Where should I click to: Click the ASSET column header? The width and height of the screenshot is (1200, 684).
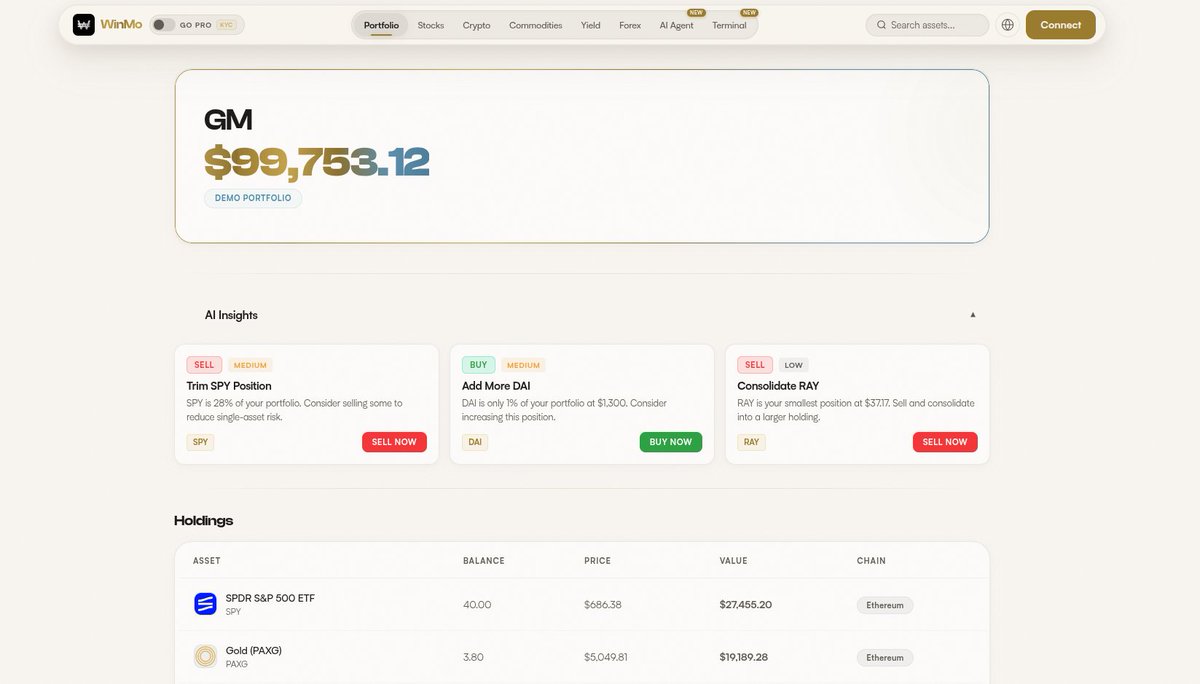coord(206,561)
